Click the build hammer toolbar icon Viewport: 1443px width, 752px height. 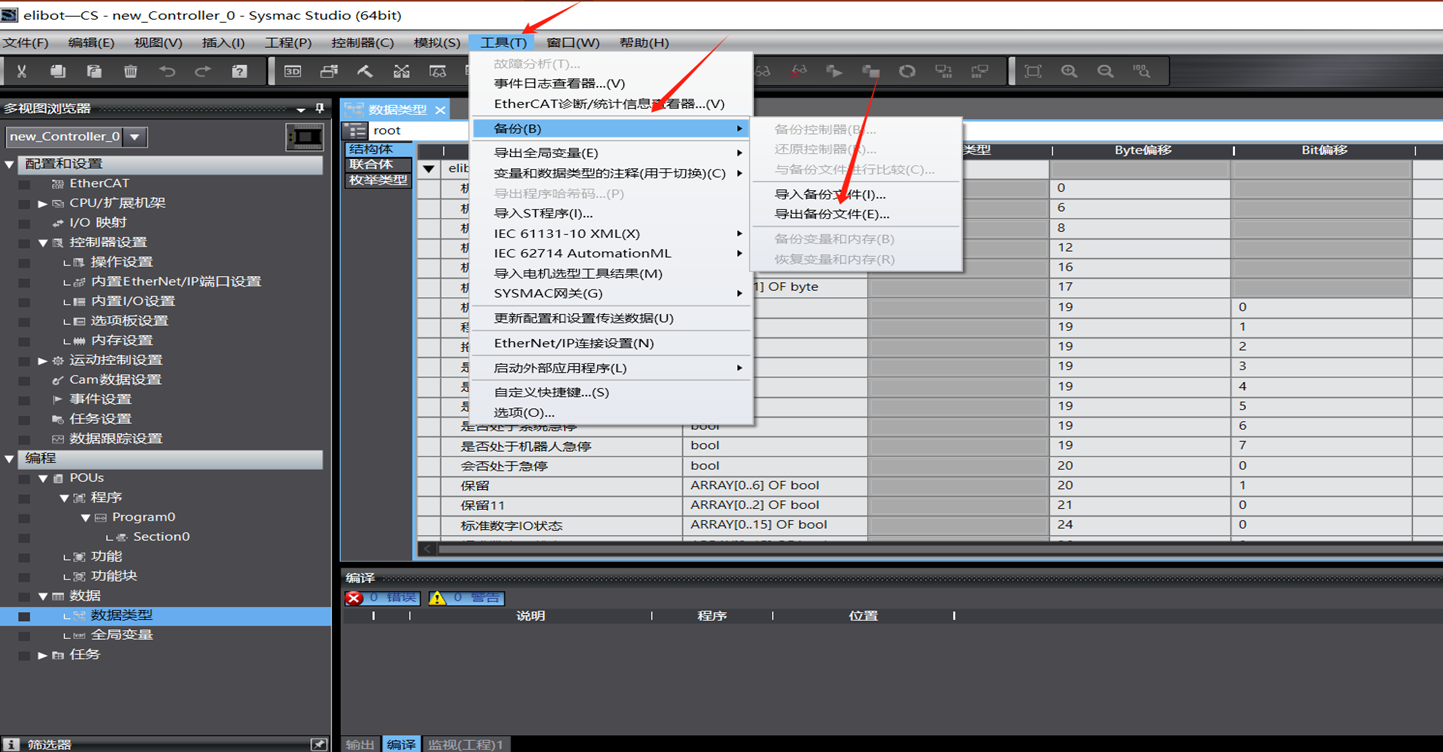point(365,72)
